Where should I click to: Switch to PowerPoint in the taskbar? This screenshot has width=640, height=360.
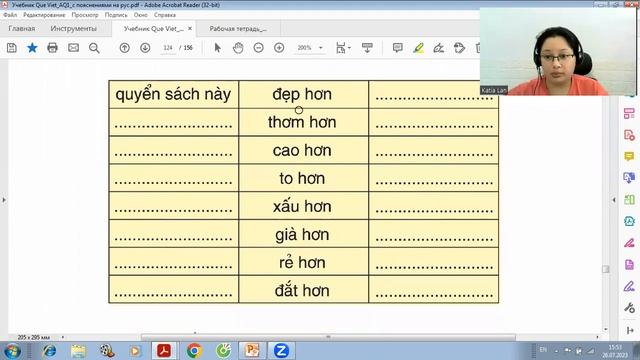[252, 351]
